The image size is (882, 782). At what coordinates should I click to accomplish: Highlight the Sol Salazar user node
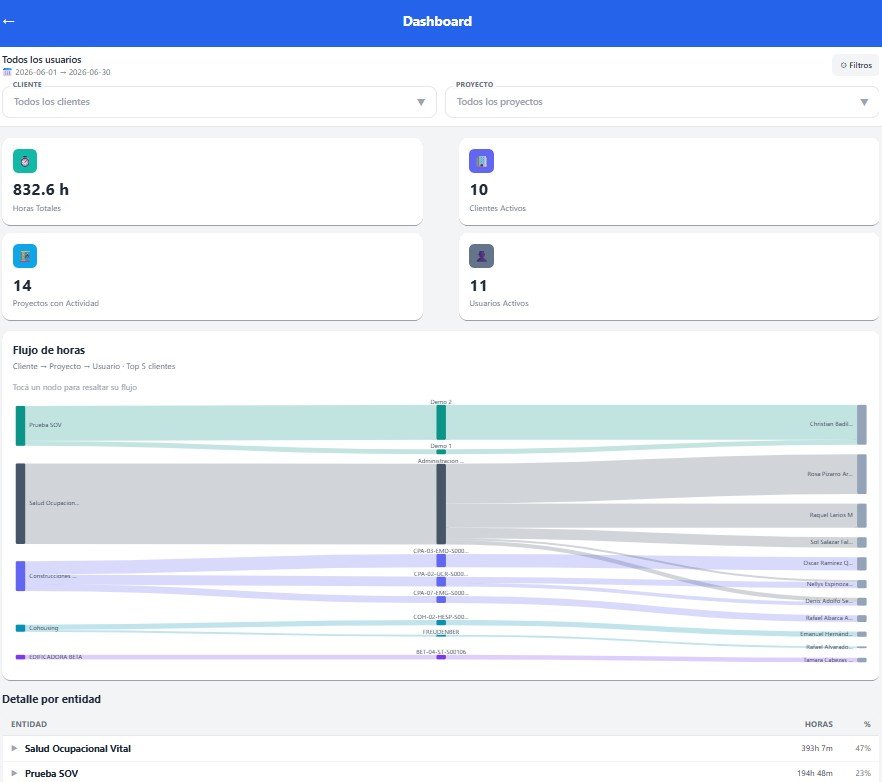tap(862, 542)
